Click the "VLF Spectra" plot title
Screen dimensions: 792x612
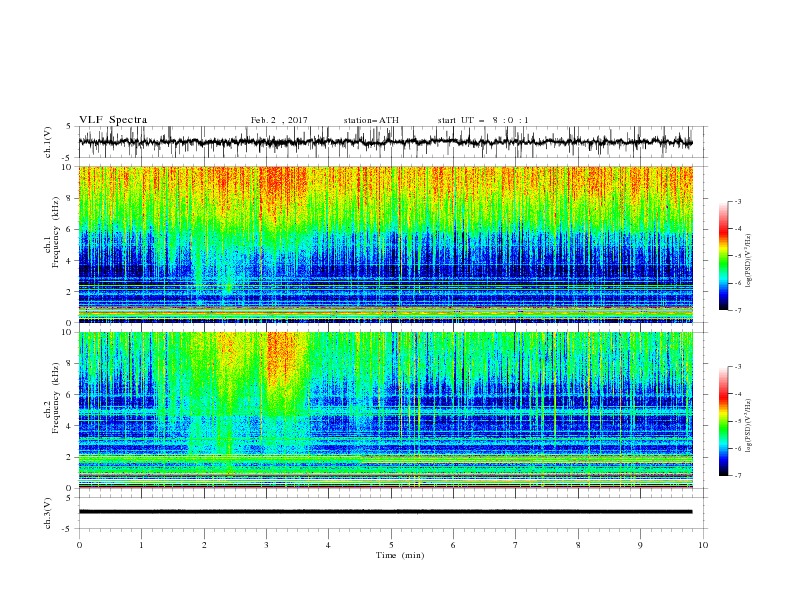click(113, 120)
